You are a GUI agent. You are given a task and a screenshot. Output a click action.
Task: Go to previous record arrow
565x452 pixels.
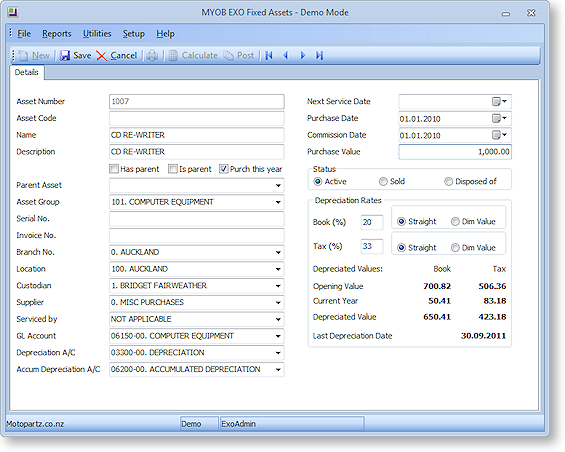click(286, 56)
